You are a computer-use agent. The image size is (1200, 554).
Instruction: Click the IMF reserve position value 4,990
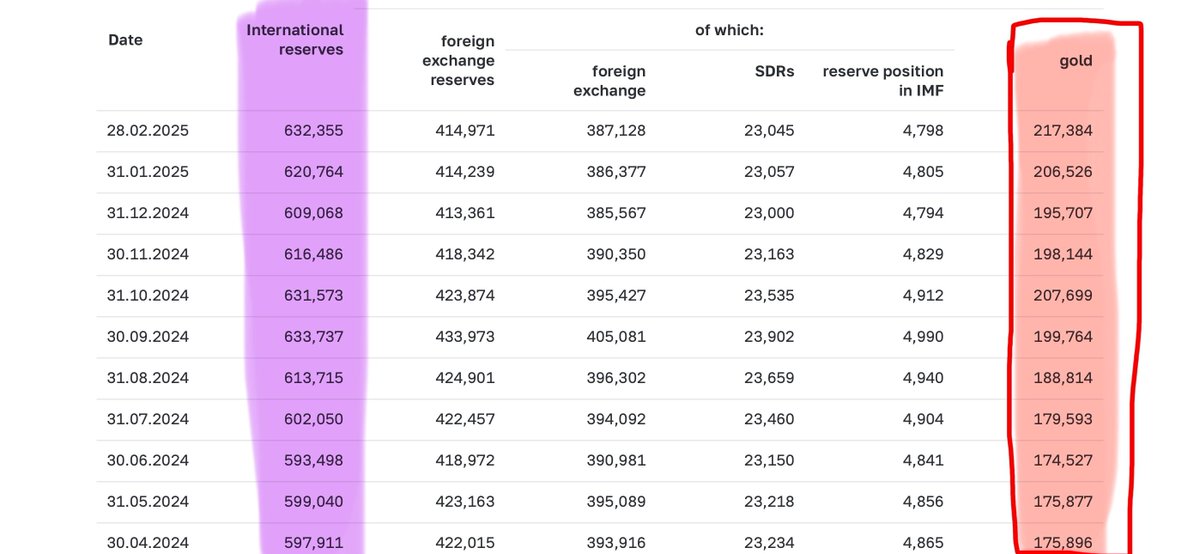point(922,337)
